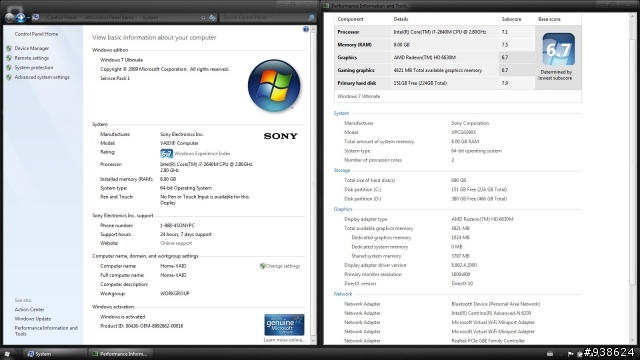Click the shield icon next to Change settings
This screenshot has width=640, height=360.
[262, 266]
